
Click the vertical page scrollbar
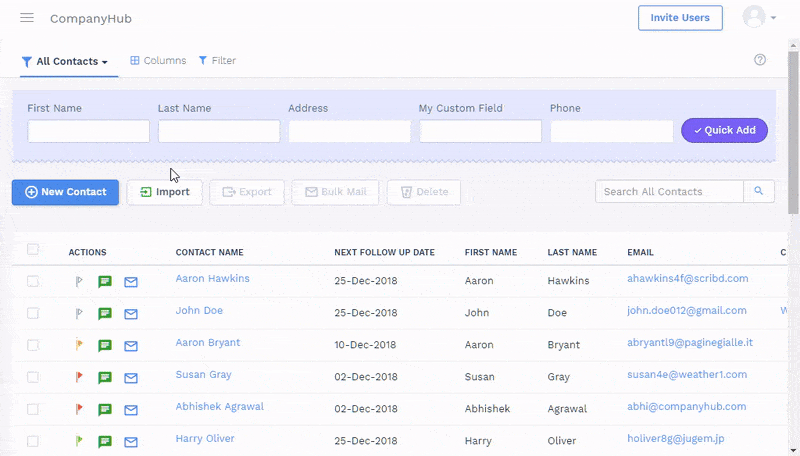pos(793,130)
